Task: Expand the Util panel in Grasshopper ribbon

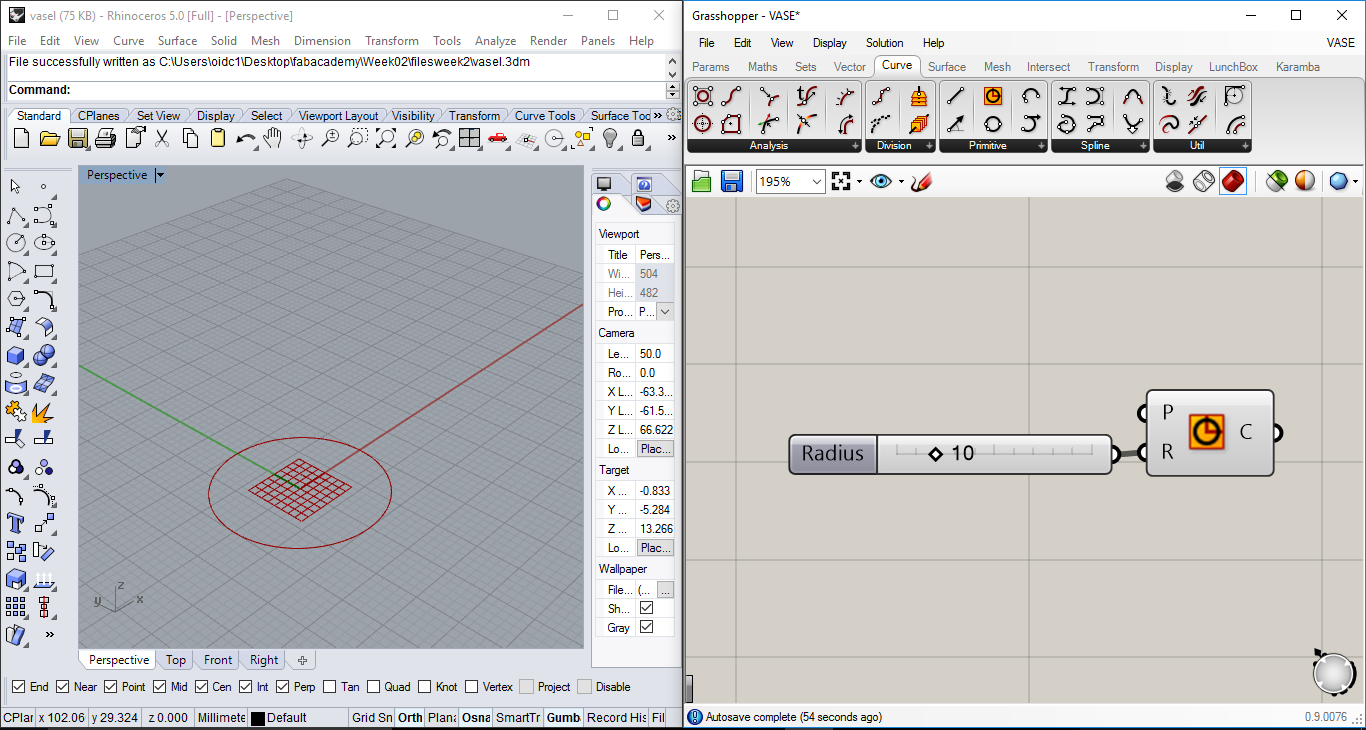Action: (1245, 146)
